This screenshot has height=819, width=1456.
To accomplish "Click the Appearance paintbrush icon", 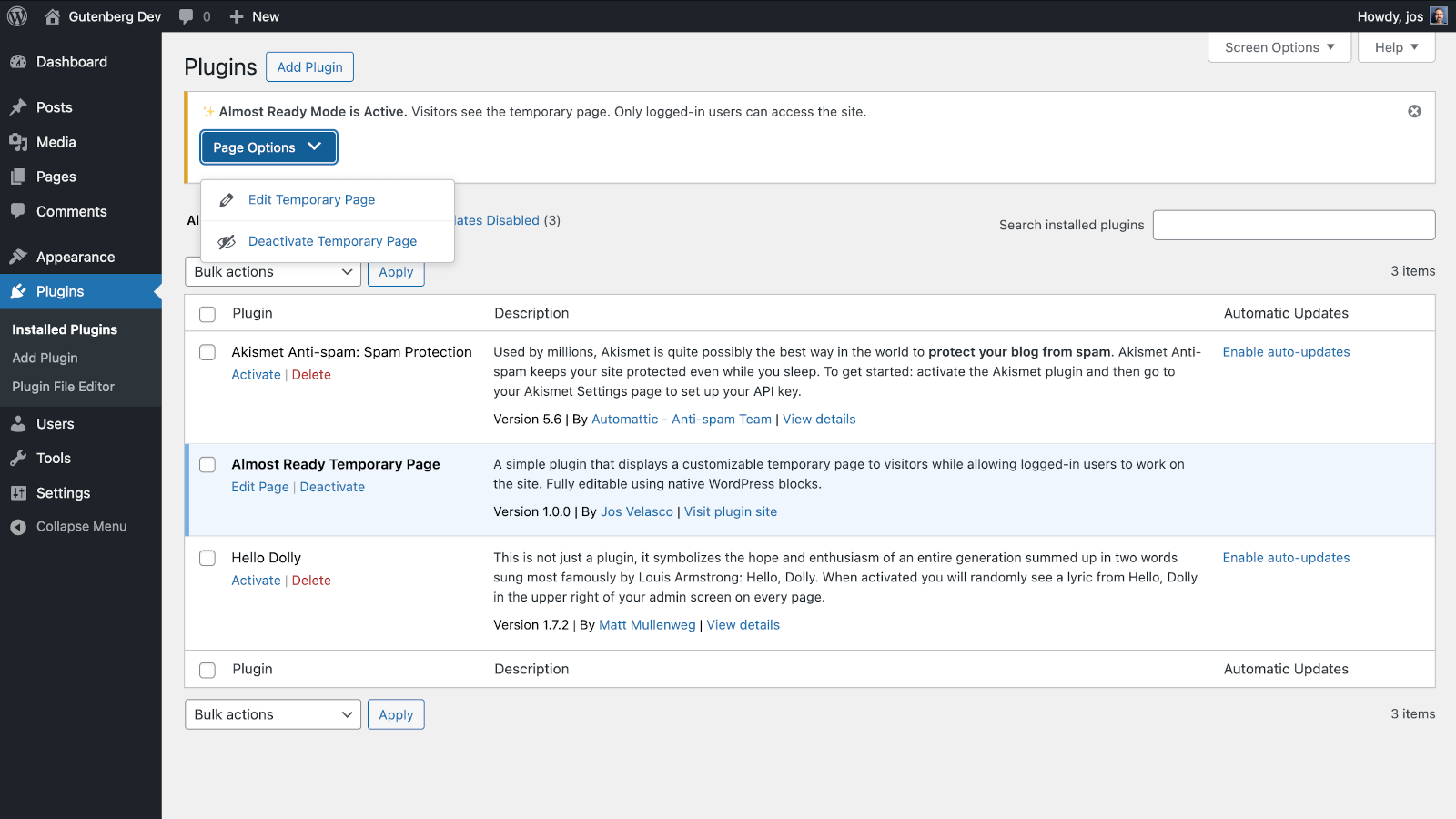I will click(x=19, y=257).
